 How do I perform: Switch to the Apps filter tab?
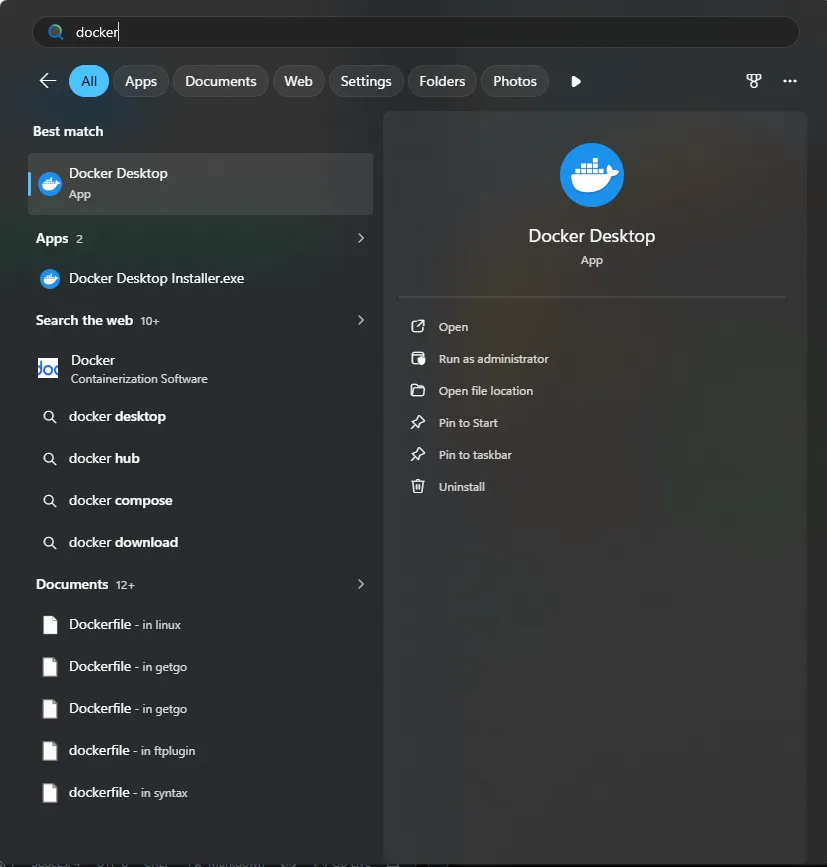coord(141,81)
